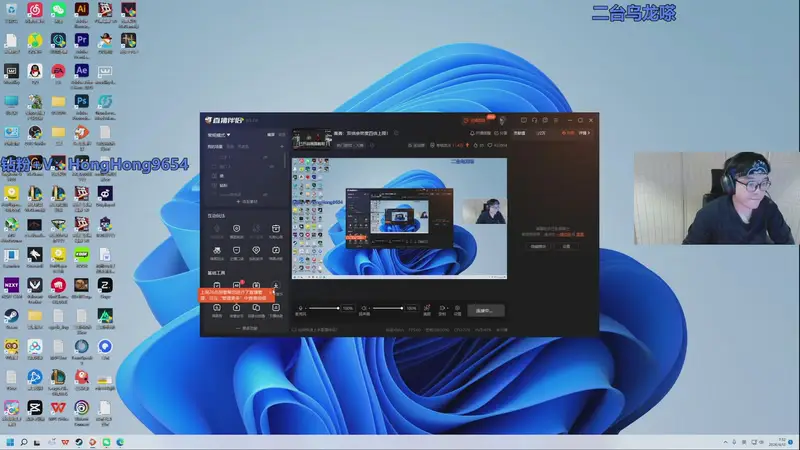
Task: Click the microphone volume slider track
Action: 325,308
